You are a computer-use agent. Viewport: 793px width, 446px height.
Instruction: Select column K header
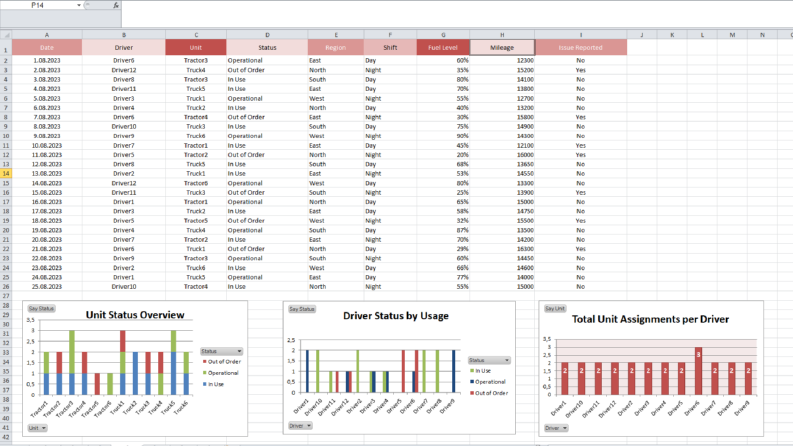pos(672,35)
